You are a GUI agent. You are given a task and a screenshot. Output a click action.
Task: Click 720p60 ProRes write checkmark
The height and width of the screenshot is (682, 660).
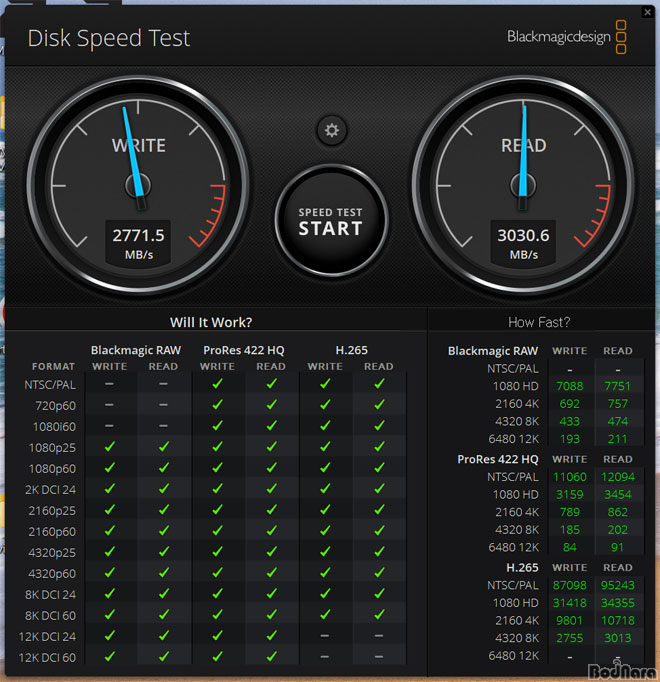pos(217,405)
